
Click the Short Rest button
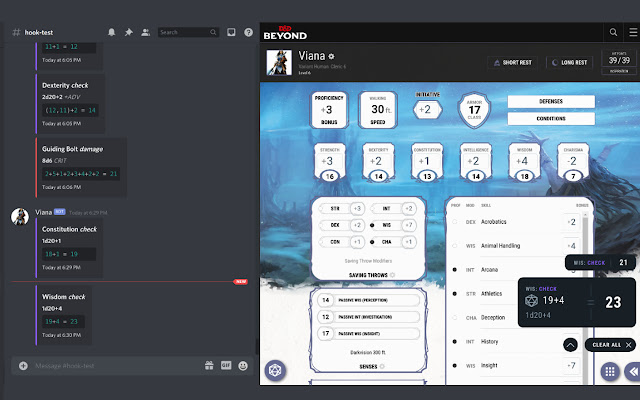click(513, 62)
